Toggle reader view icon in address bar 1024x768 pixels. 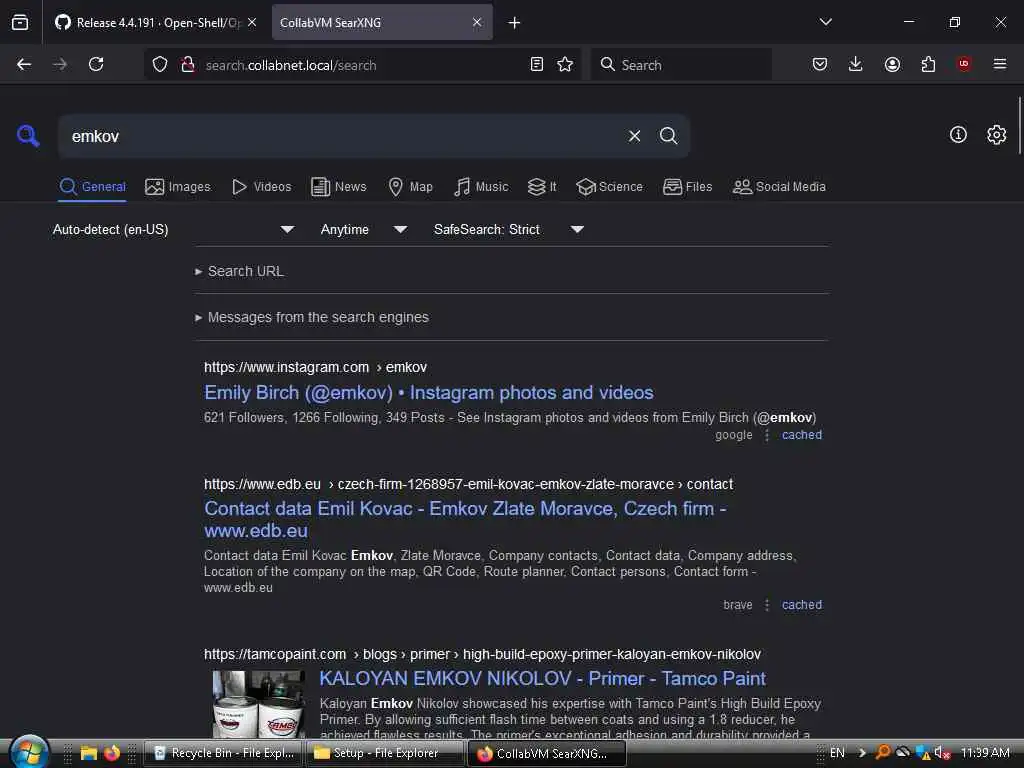(537, 64)
